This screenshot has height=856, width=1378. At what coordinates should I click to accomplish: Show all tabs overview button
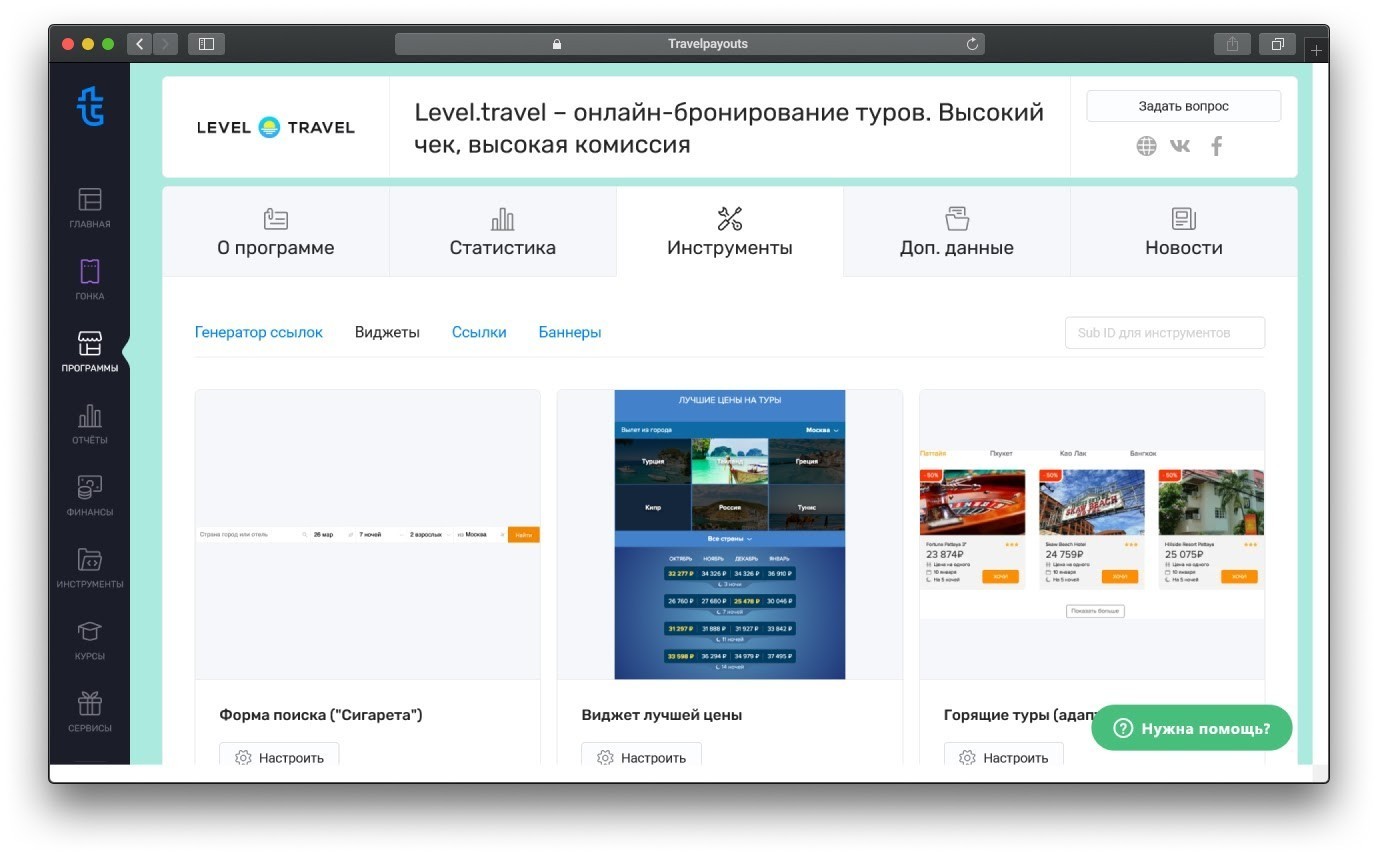(x=1277, y=44)
